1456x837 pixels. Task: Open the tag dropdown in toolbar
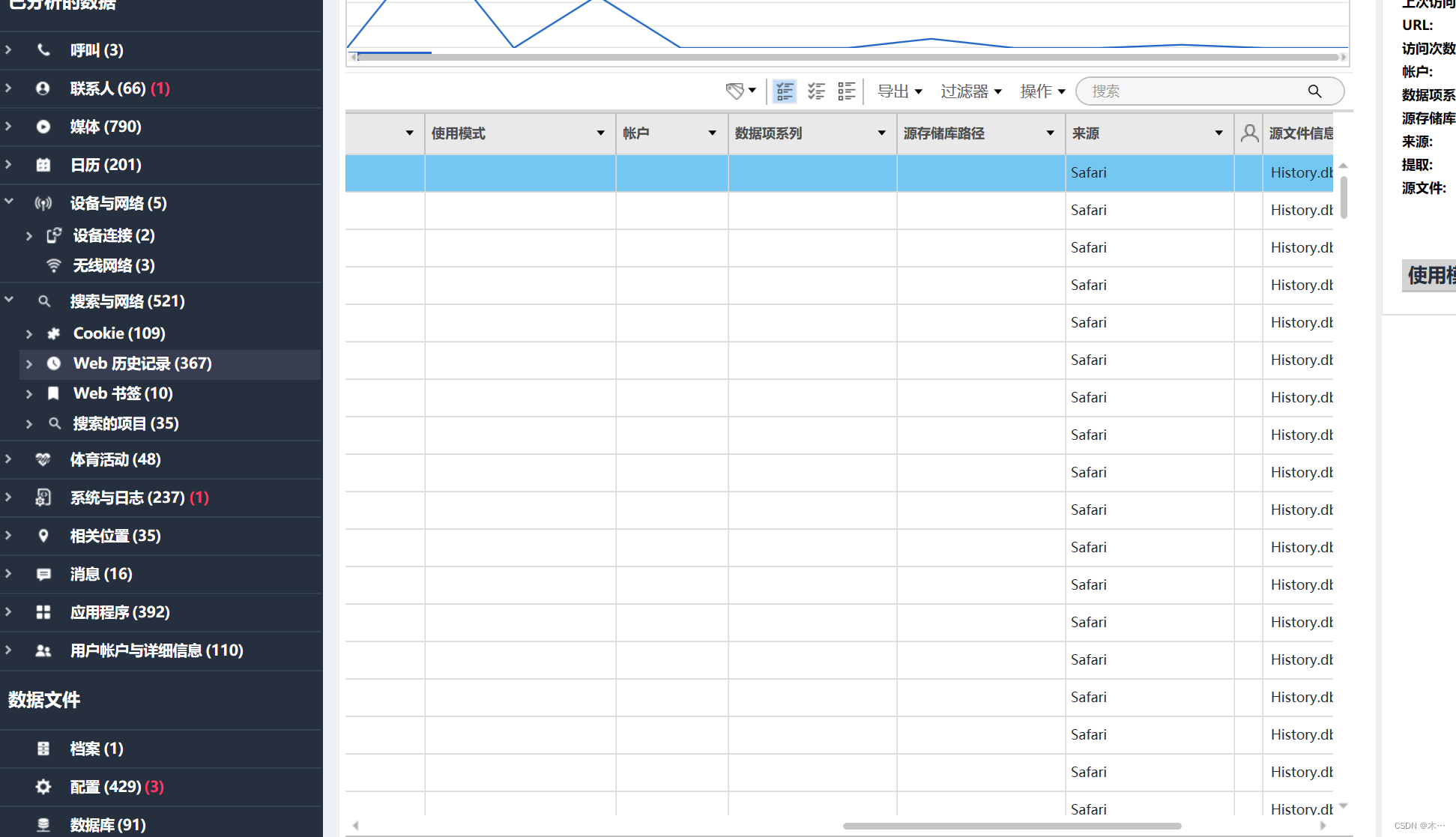click(740, 91)
